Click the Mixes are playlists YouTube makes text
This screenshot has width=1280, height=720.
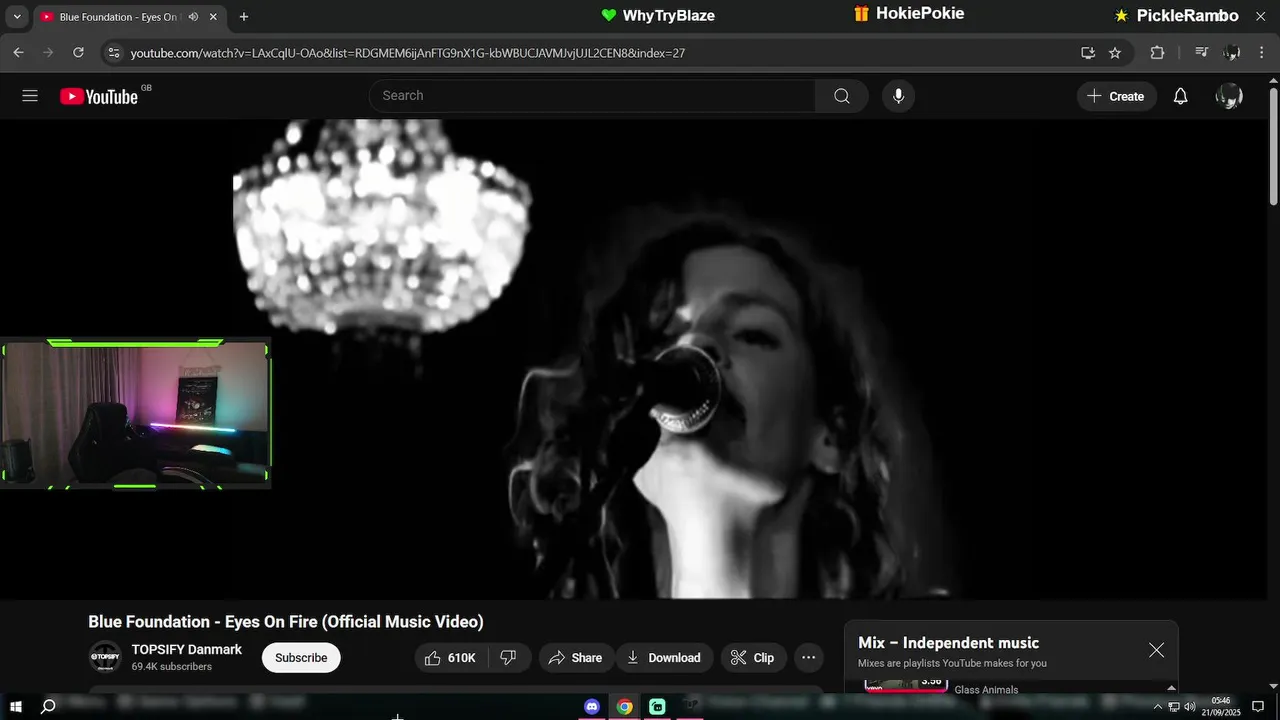pos(952,663)
